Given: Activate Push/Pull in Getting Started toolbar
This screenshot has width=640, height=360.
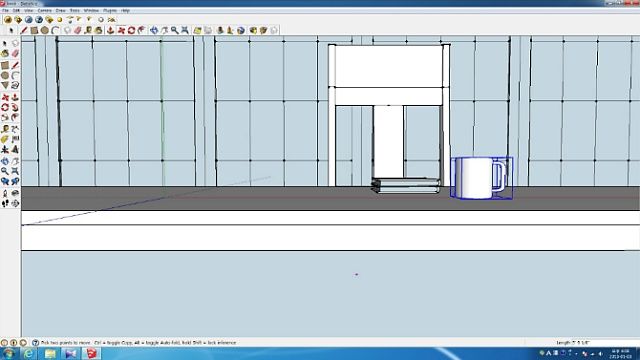Looking at the screenshot, I should tap(110, 30).
